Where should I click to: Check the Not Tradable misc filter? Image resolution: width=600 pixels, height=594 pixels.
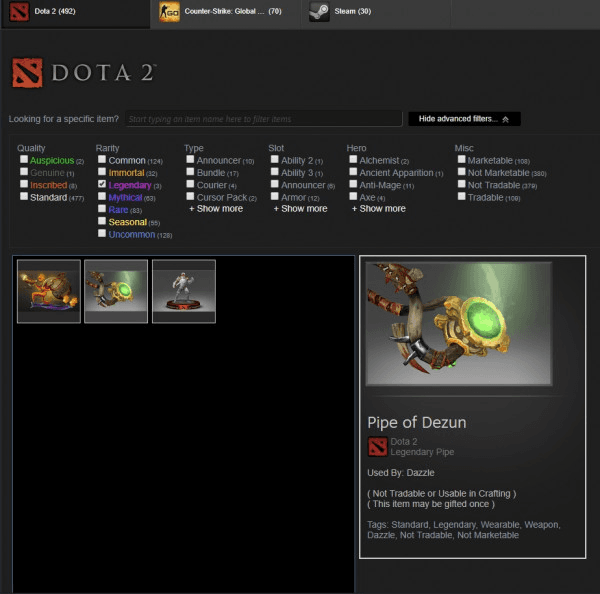coord(462,184)
